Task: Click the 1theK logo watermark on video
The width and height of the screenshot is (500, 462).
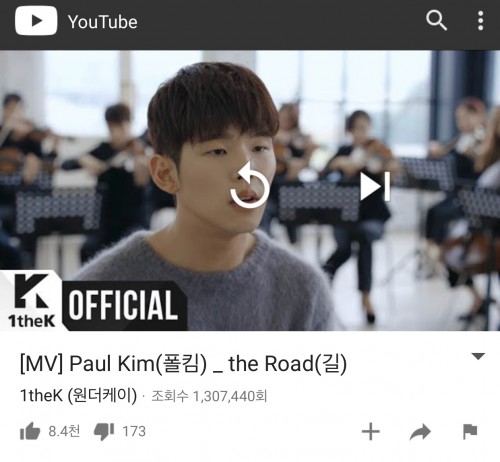Action: (31, 301)
